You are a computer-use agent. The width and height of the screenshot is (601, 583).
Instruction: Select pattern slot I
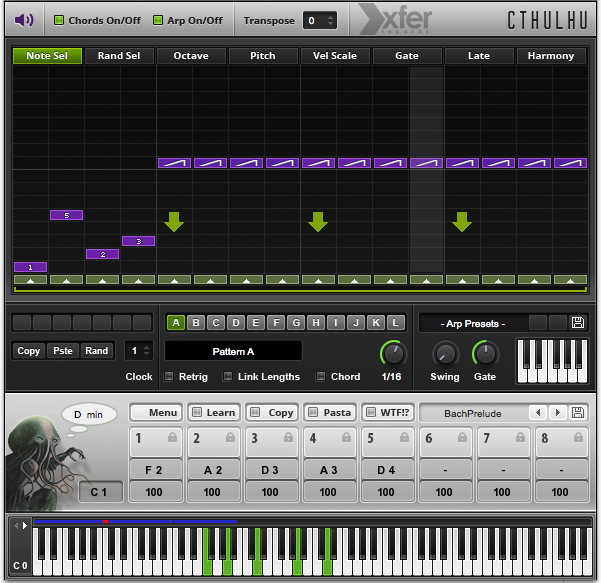(336, 323)
